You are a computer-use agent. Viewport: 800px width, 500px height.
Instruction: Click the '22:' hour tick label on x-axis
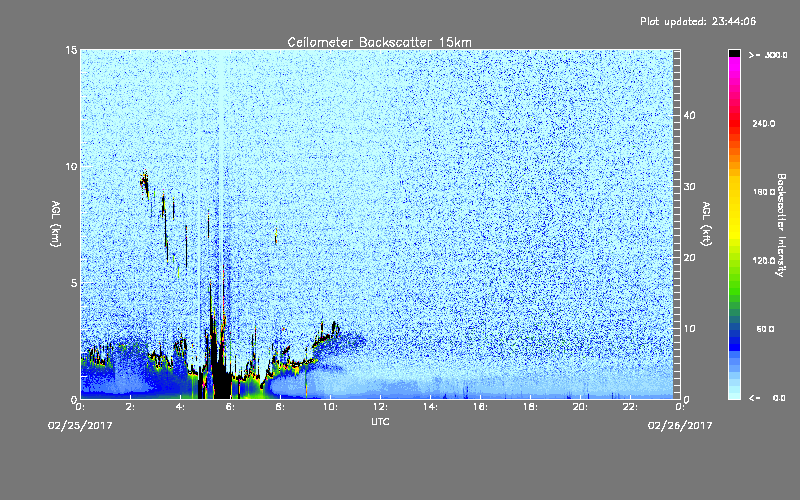click(x=631, y=407)
